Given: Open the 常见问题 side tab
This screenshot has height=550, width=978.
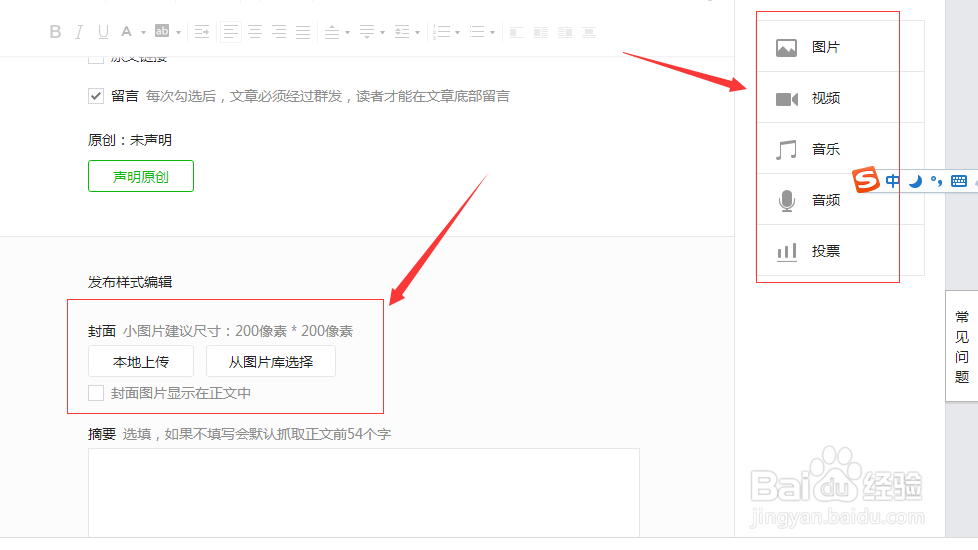Looking at the screenshot, I should (962, 346).
